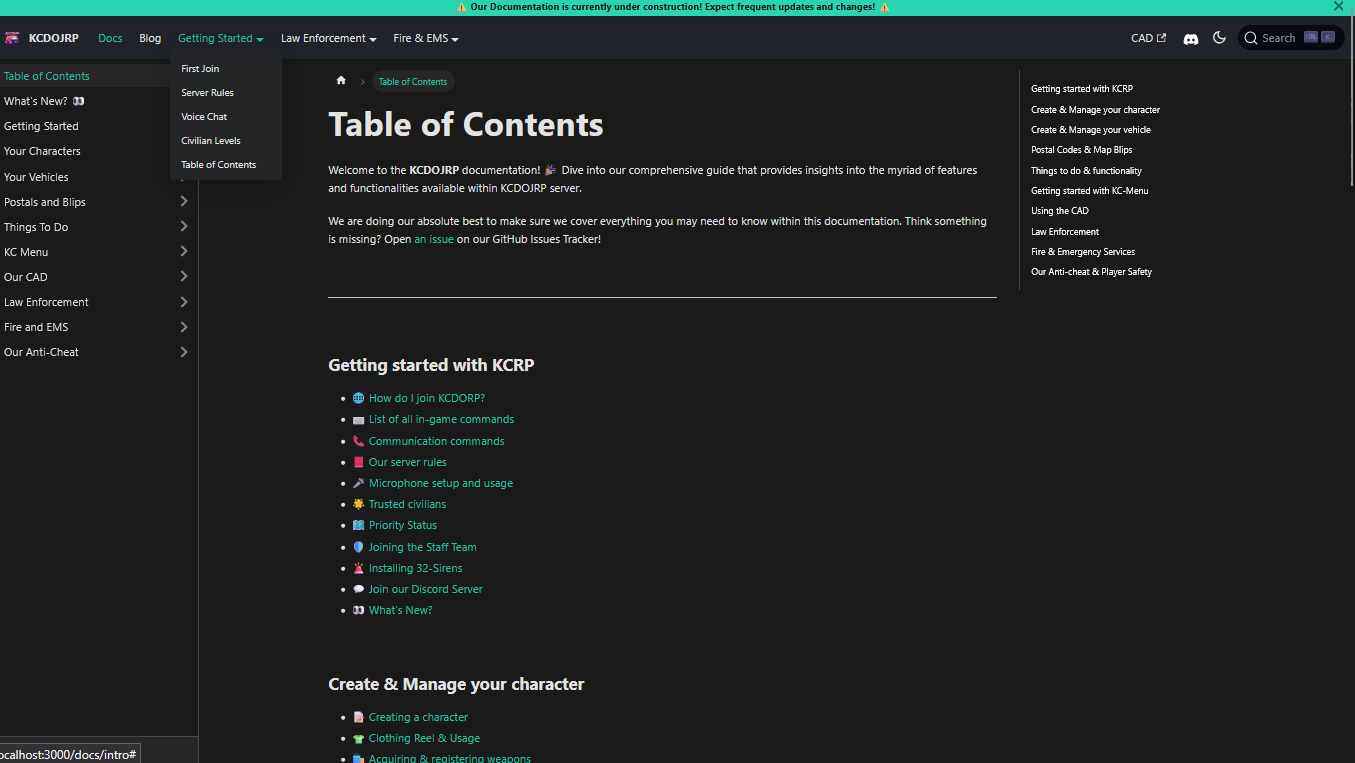Follow the Our server rules link

coord(407,461)
